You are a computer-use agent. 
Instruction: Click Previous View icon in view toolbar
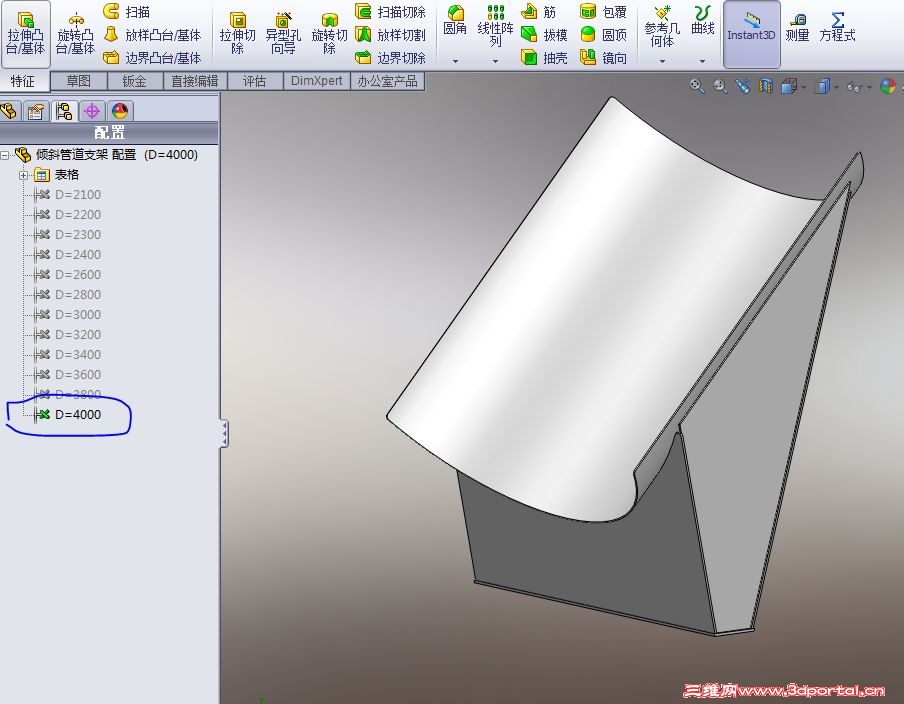(x=743, y=86)
